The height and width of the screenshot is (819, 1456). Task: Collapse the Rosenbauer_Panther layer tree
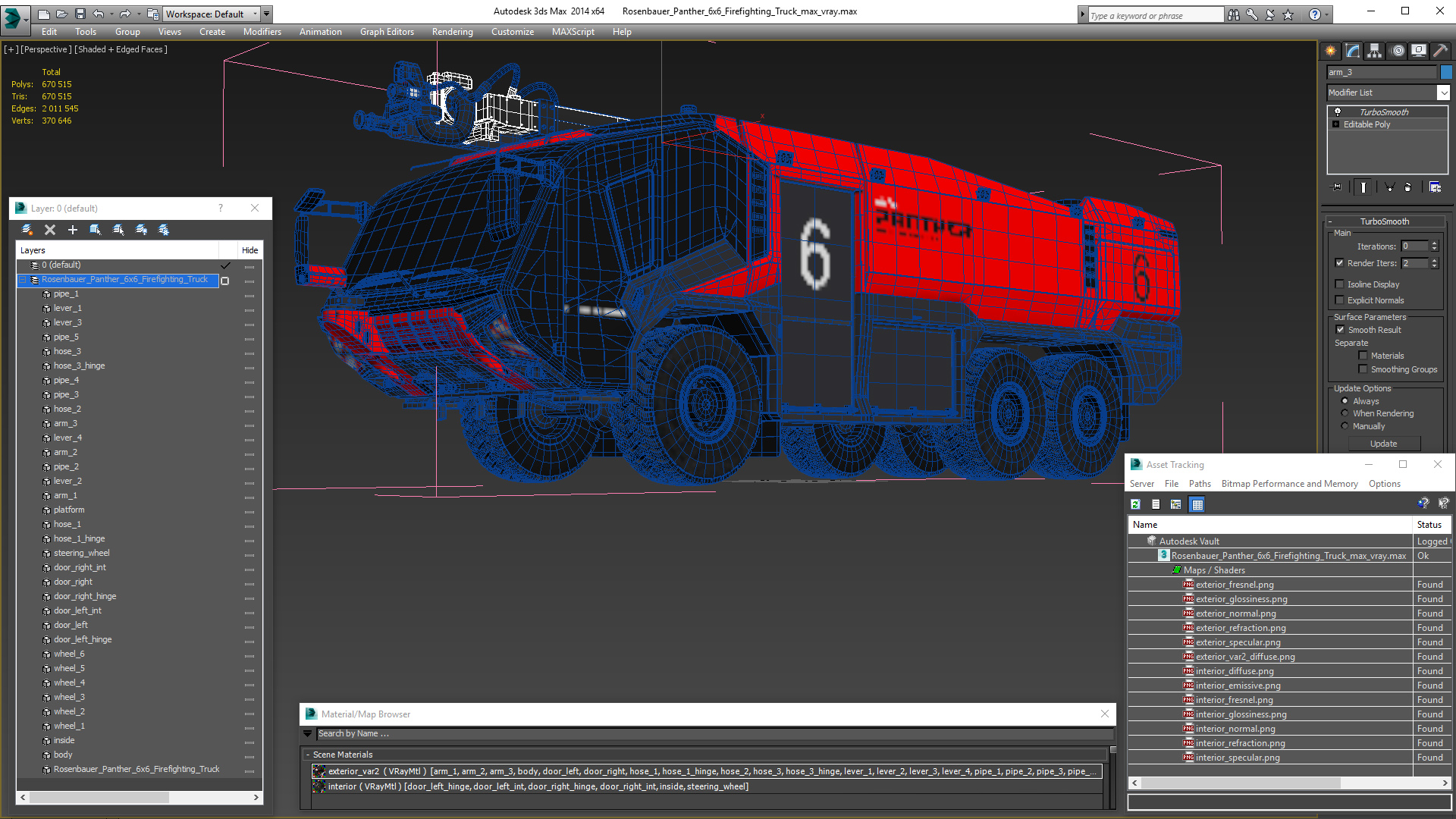pyautogui.click(x=22, y=280)
